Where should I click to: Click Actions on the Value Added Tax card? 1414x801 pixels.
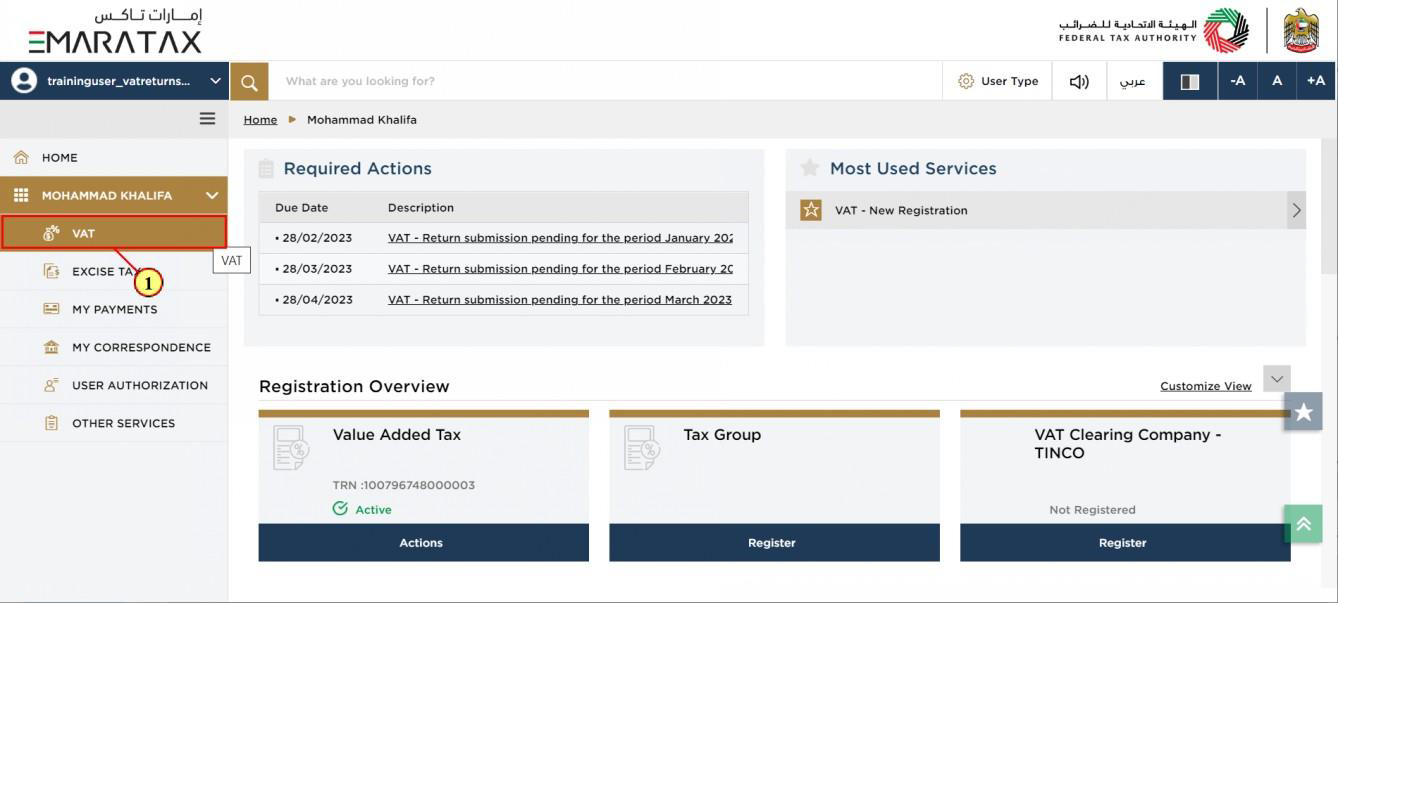[x=424, y=542]
